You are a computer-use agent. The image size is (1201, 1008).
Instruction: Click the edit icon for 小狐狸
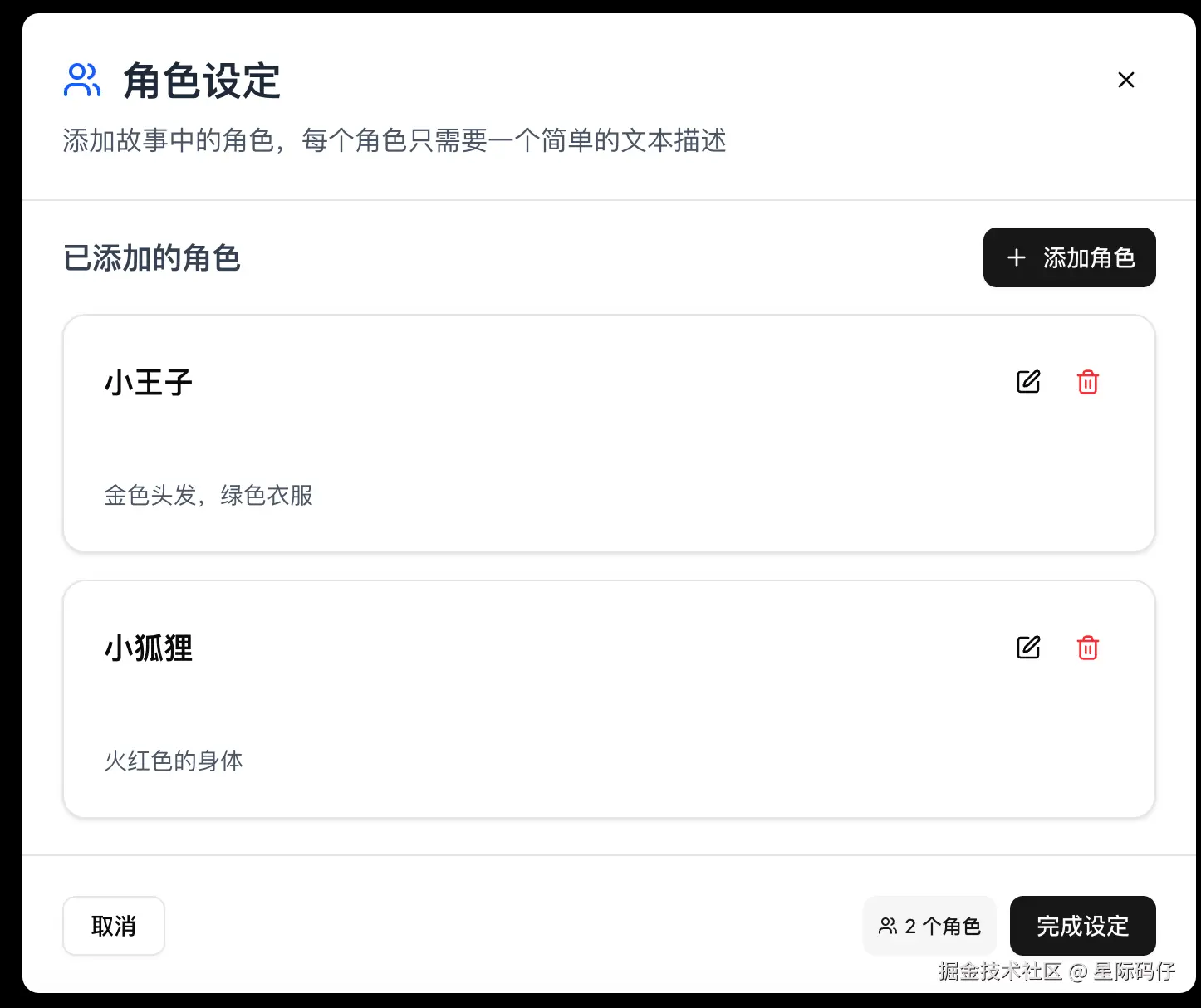[1028, 648]
